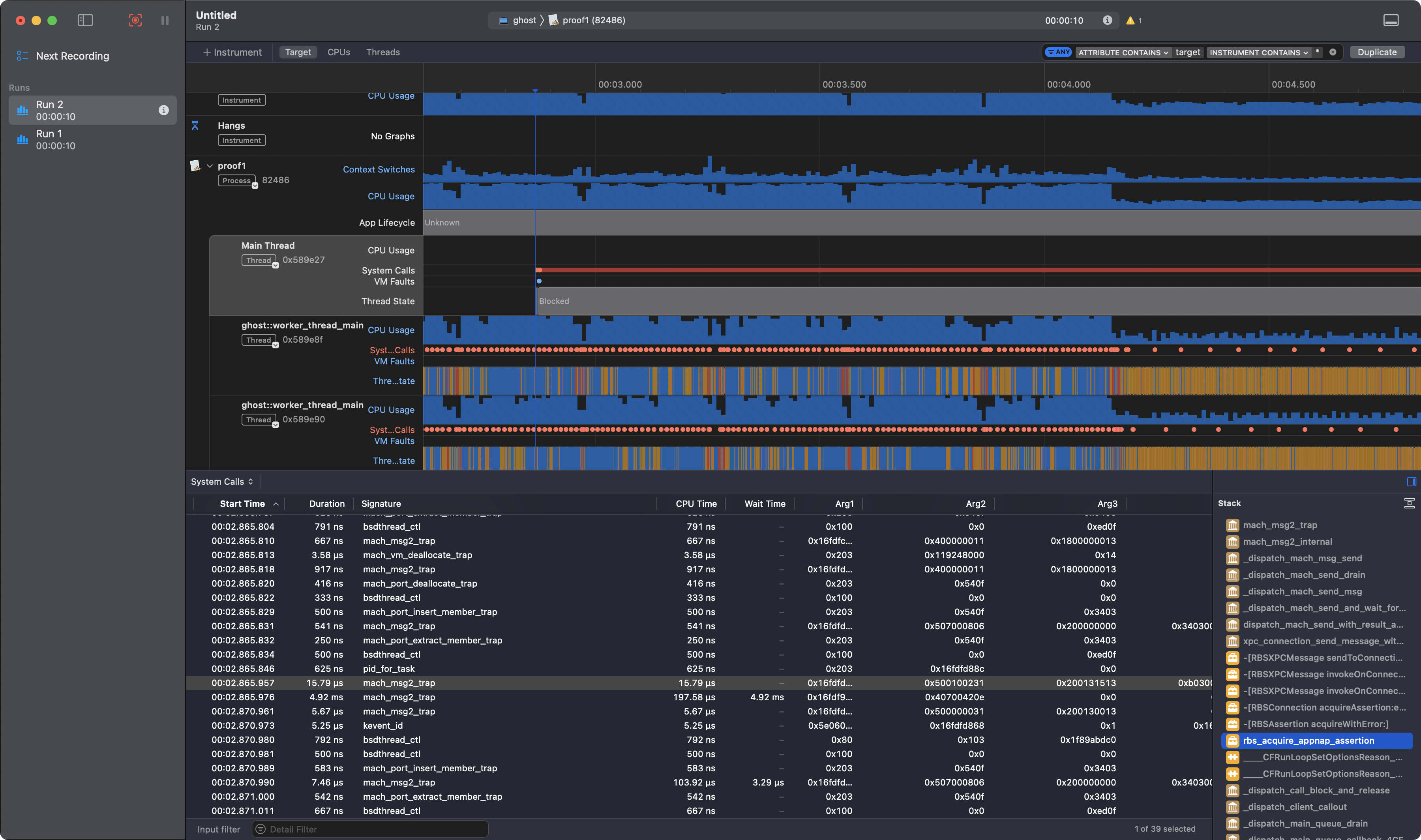1421x840 pixels.
Task: Sort by CPU Time column
Action: [x=696, y=504]
